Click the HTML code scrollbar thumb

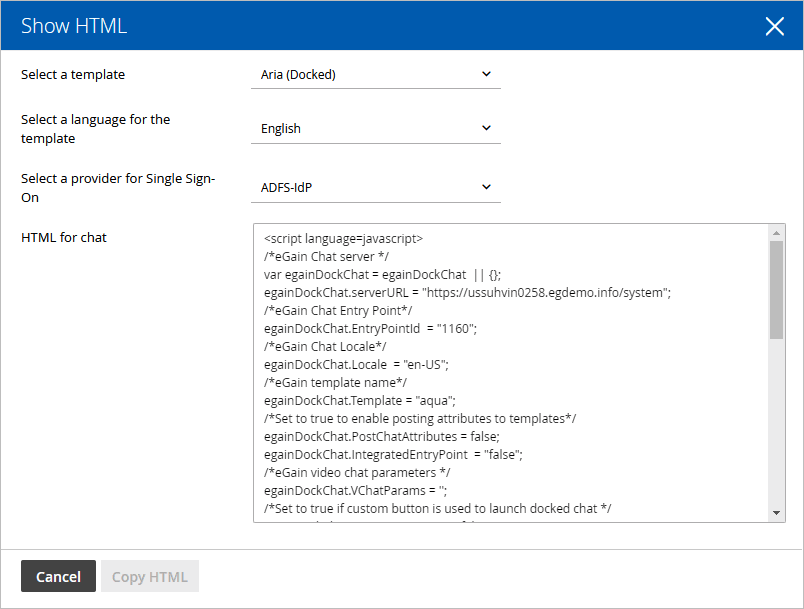776,290
